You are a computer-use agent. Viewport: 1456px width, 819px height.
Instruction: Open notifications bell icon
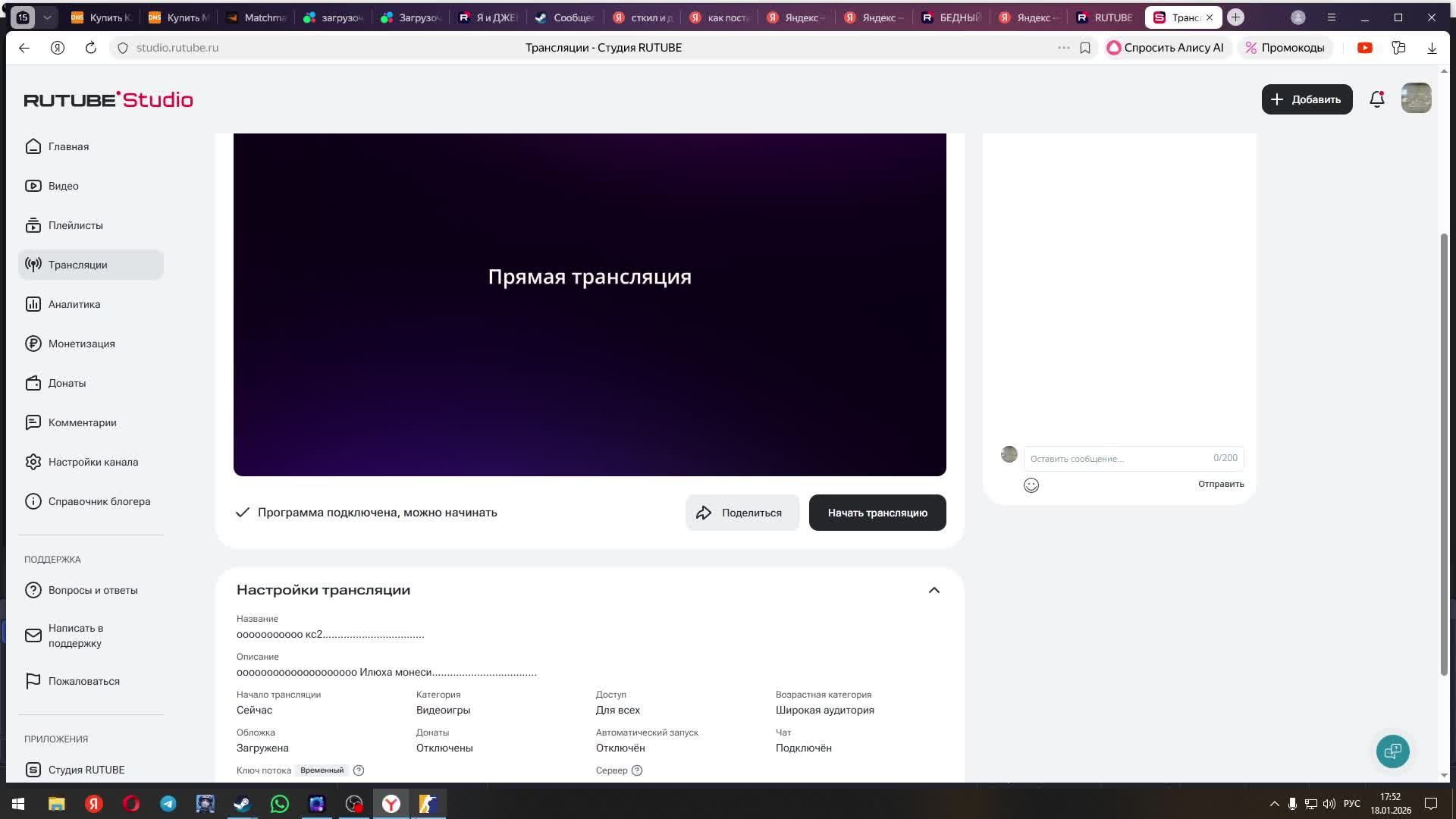[1377, 99]
